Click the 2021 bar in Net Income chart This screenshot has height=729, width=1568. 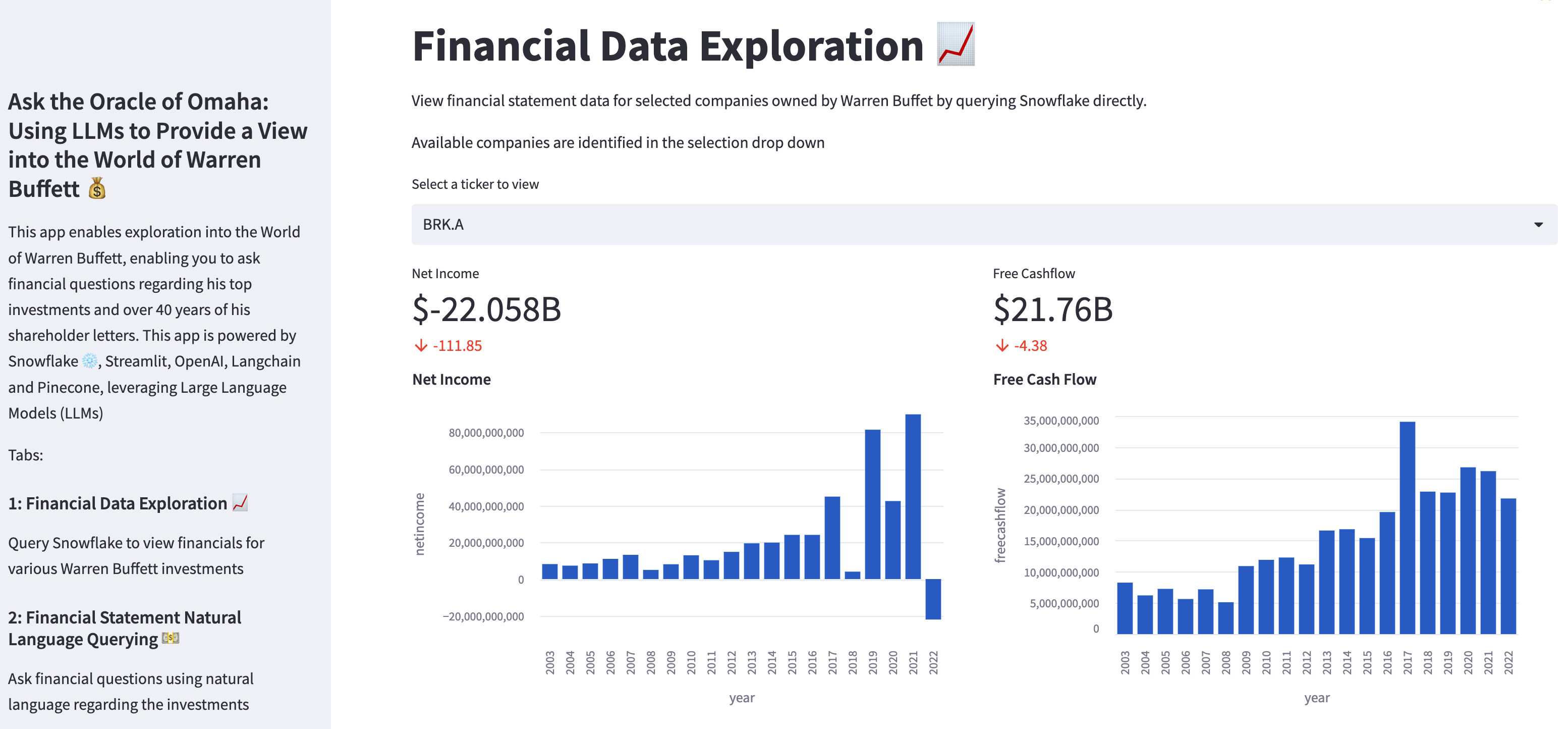pos(913,496)
